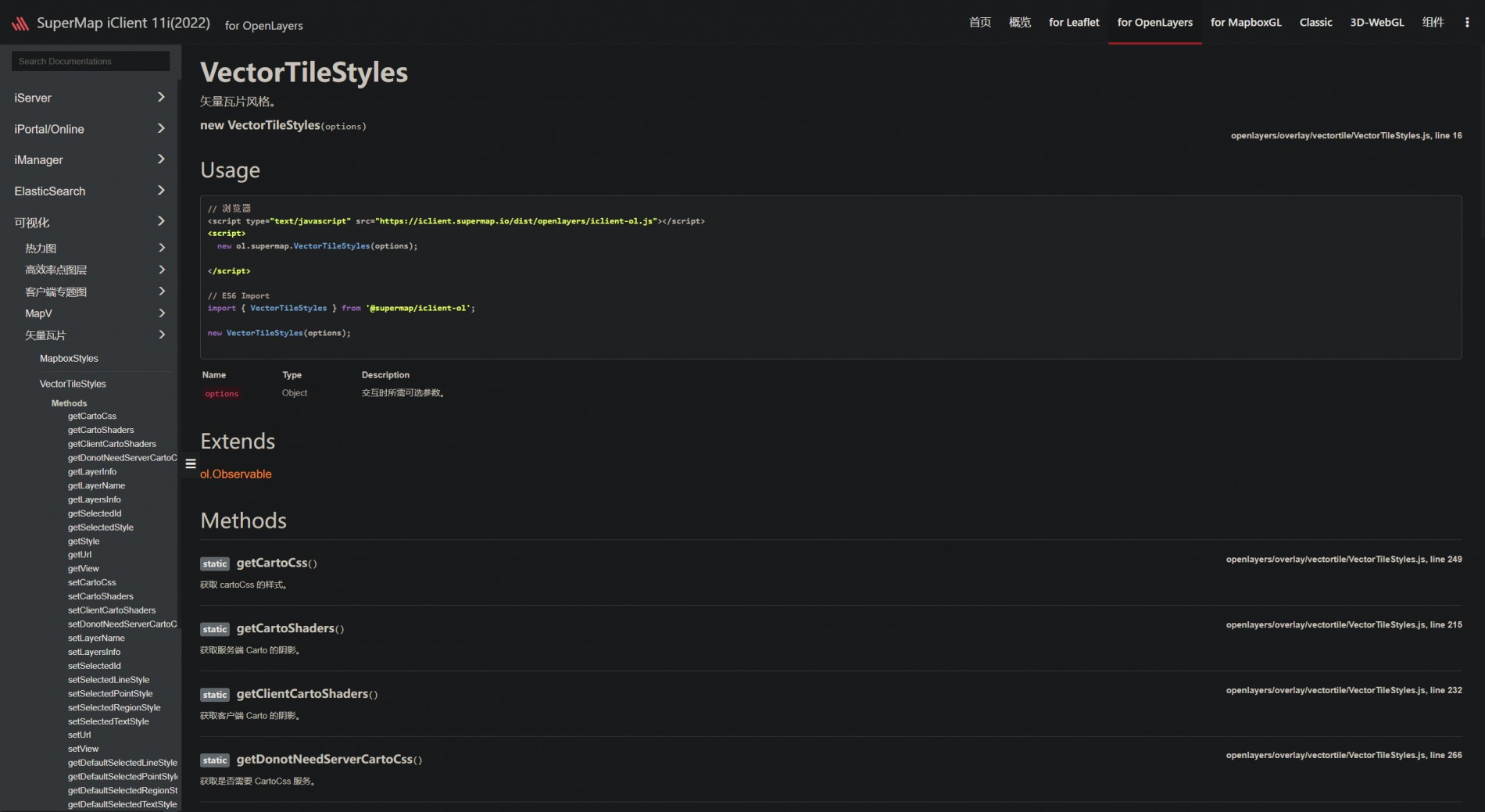1485x812 pixels.
Task: Expand the MapV submenu chevron
Action: (162, 313)
